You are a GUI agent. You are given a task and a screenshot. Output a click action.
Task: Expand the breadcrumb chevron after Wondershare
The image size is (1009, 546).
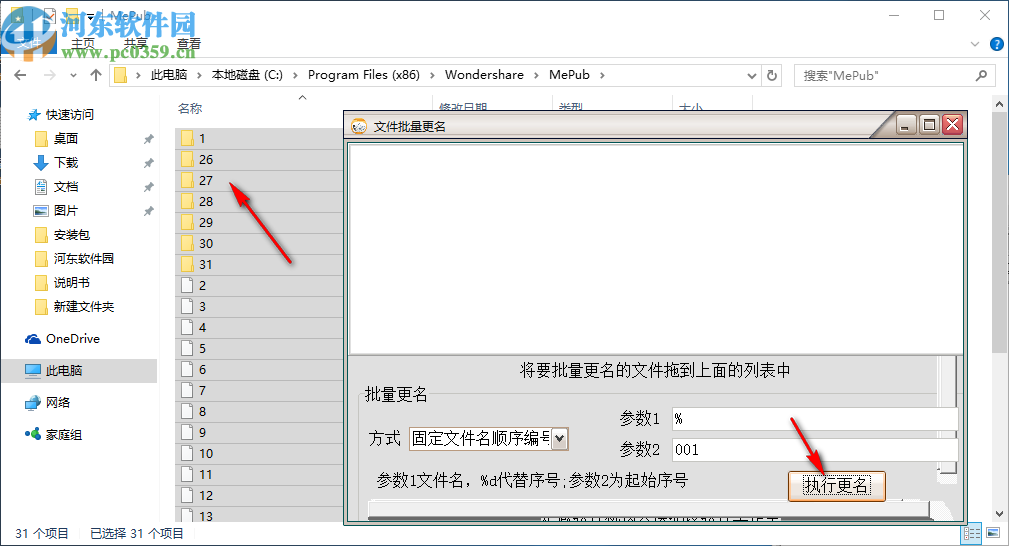536,75
